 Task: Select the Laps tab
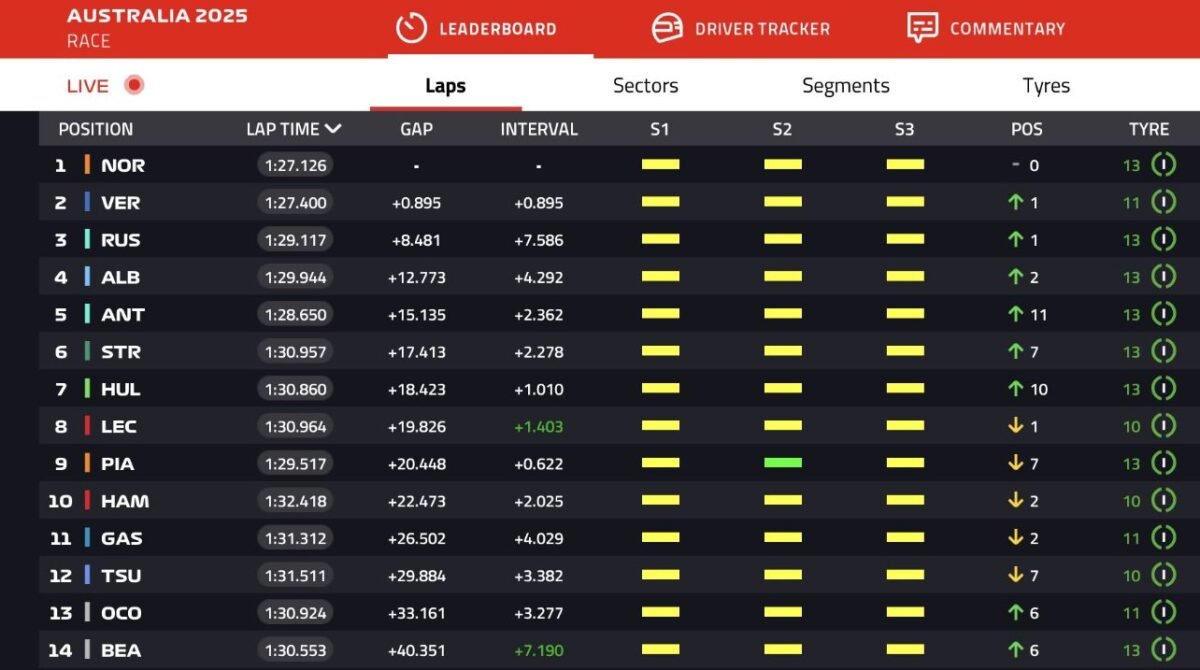(445, 86)
